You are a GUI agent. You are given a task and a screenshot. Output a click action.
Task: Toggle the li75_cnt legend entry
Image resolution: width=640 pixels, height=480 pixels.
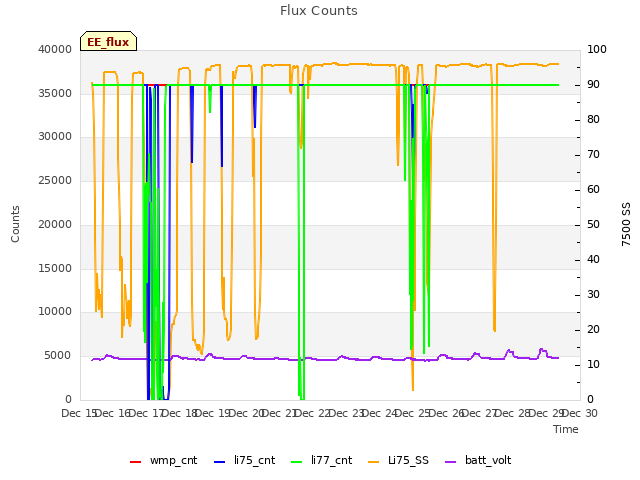coord(244,460)
